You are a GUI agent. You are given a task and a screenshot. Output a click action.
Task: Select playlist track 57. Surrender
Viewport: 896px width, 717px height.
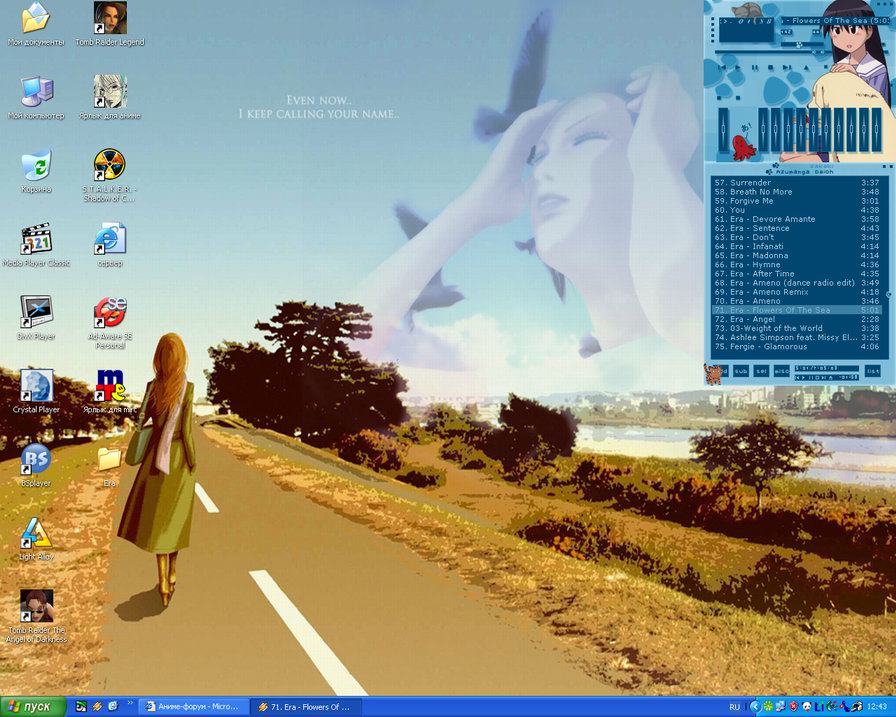pos(797,183)
